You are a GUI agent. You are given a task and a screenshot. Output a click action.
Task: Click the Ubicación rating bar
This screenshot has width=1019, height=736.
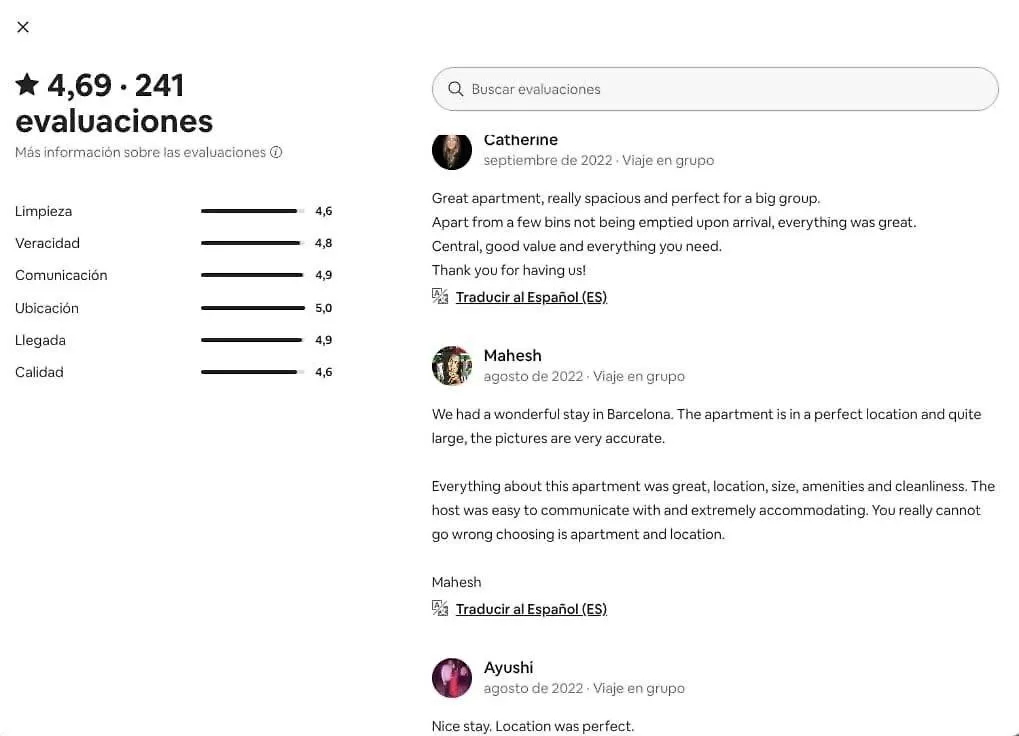coord(253,308)
